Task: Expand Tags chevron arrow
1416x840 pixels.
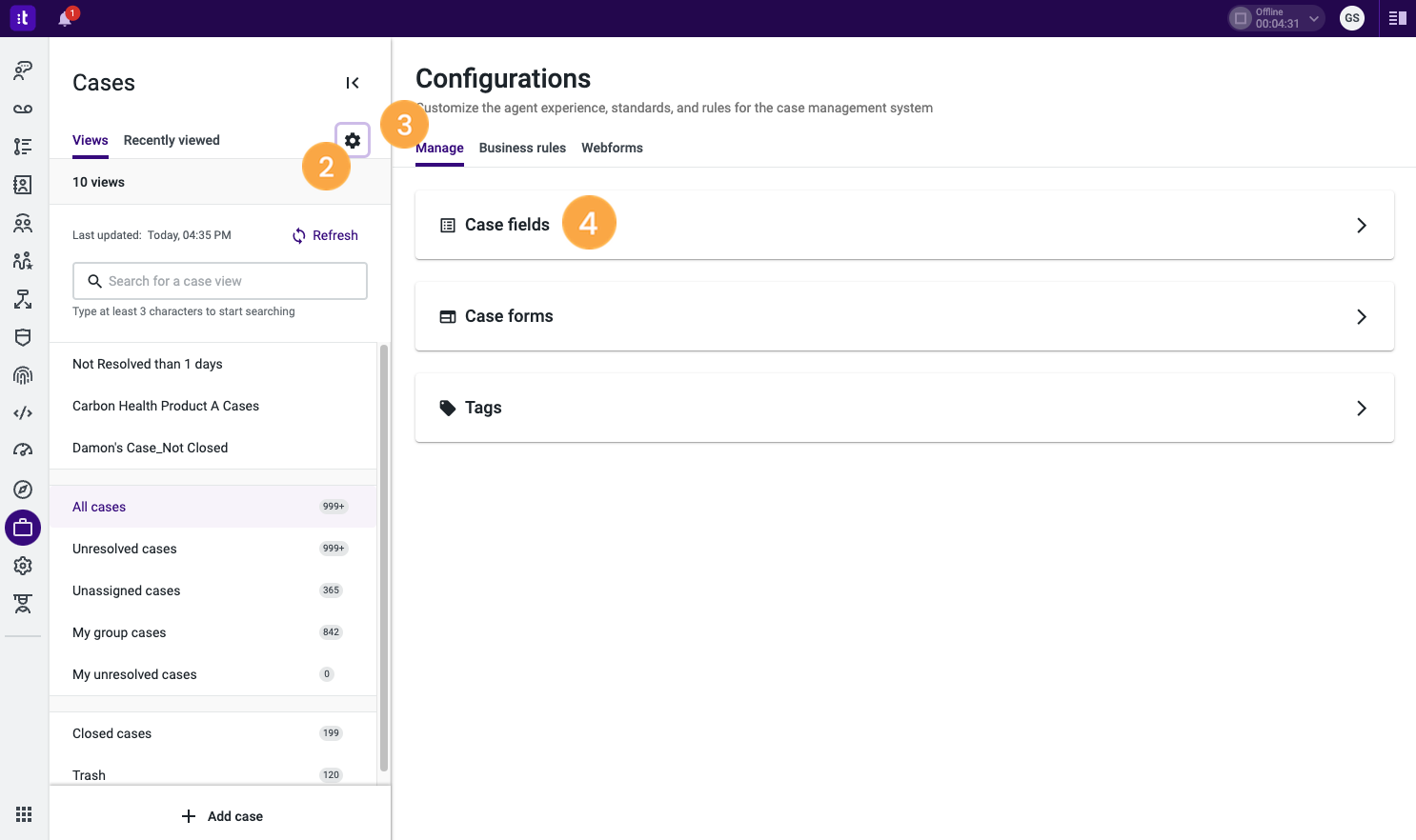Action: click(x=1362, y=409)
